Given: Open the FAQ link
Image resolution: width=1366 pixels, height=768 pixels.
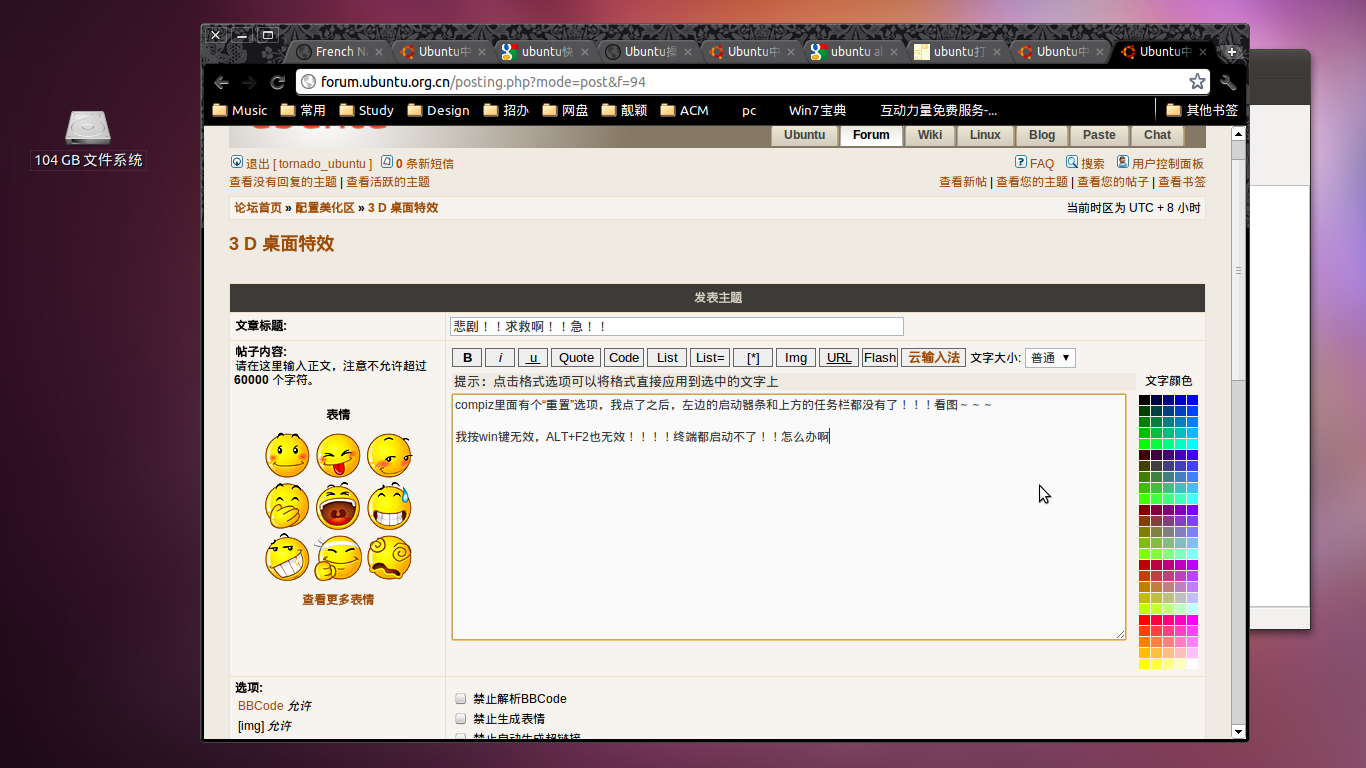Looking at the screenshot, I should [x=1042, y=163].
